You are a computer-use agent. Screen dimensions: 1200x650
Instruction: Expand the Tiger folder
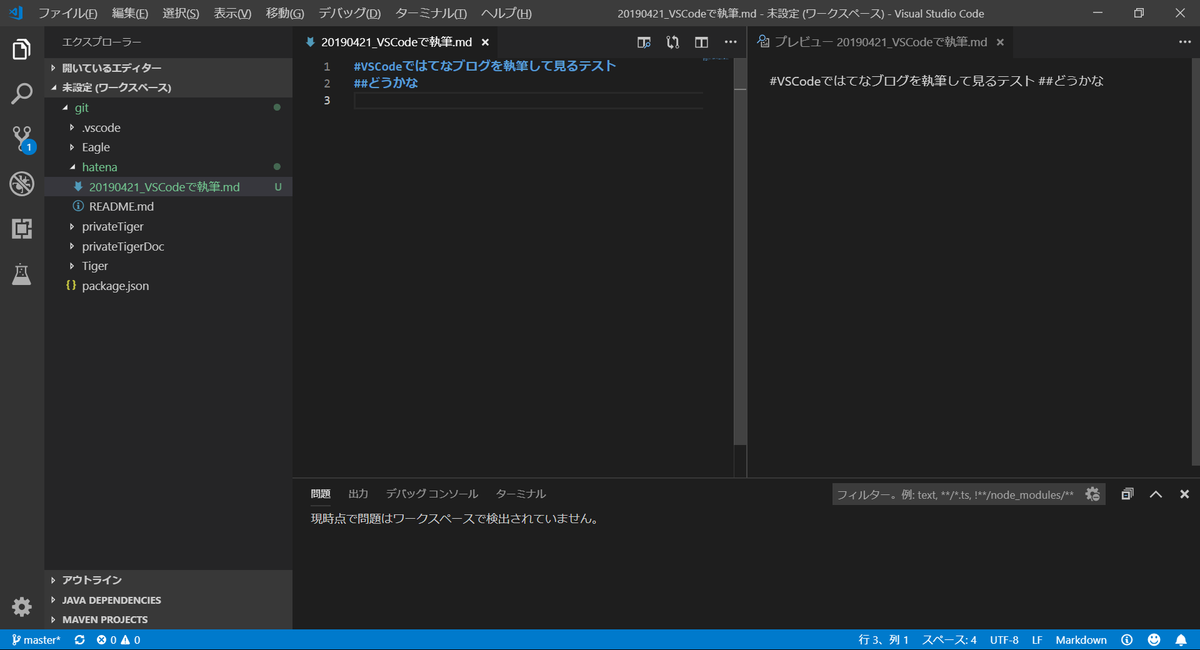[168, 266]
